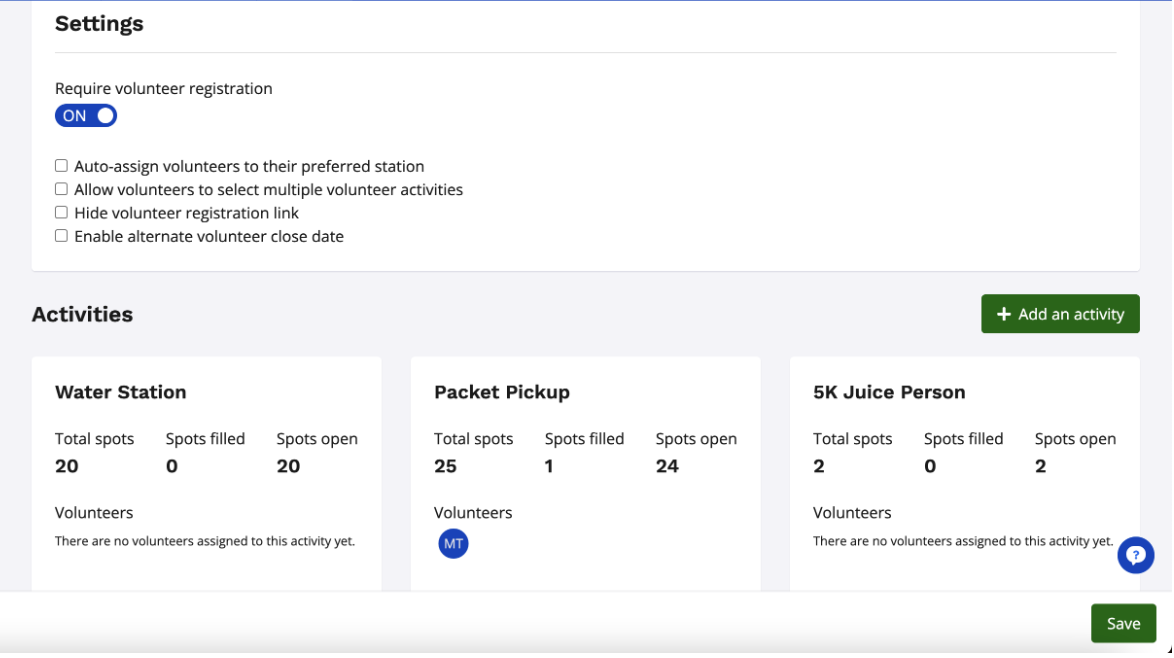
Task: Click Packet Pickup spots filled count
Action: [549, 466]
